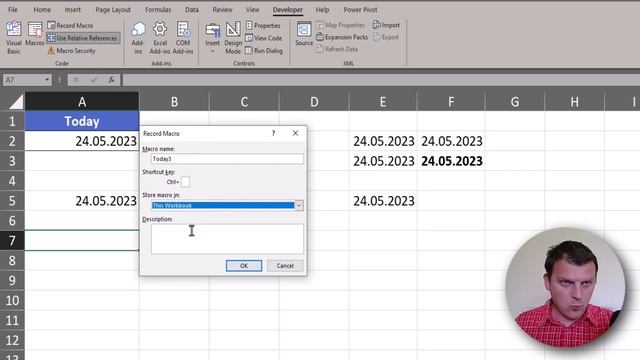Open the File tab
640x360 pixels.
click(x=13, y=9)
